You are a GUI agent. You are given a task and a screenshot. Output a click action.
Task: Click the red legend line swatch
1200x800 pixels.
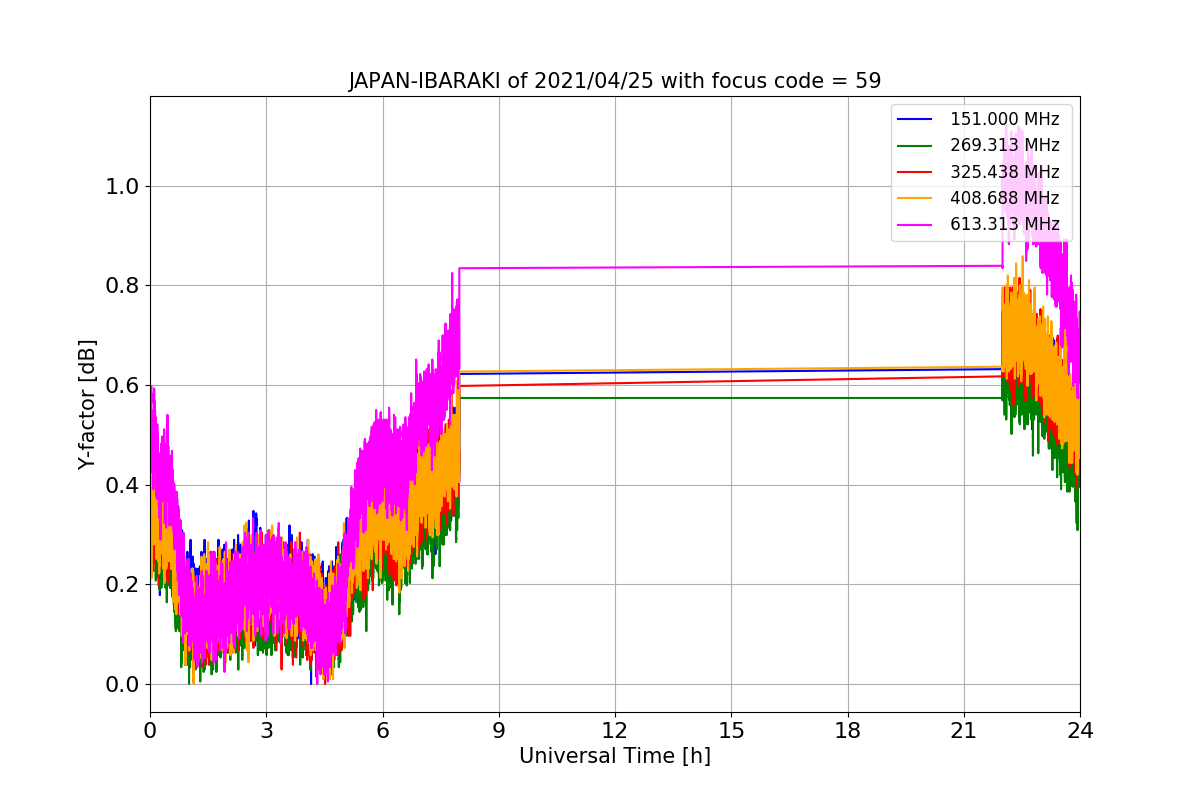coord(915,171)
